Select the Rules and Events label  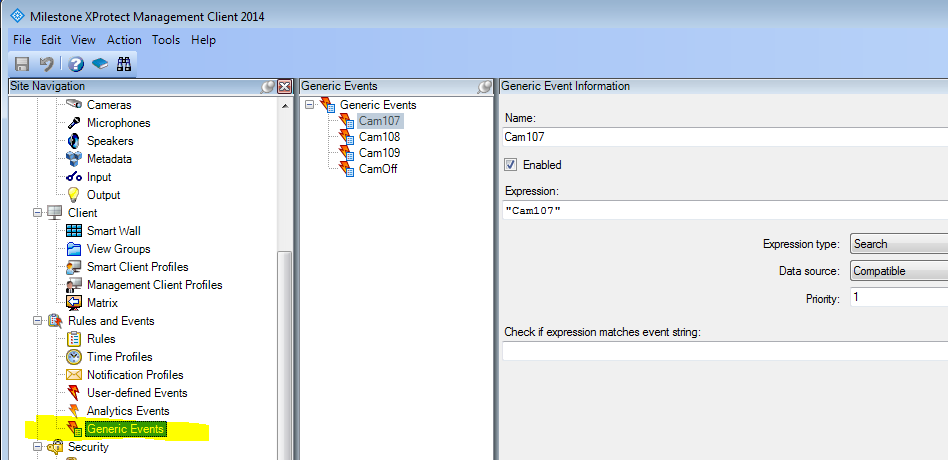[x=111, y=321]
